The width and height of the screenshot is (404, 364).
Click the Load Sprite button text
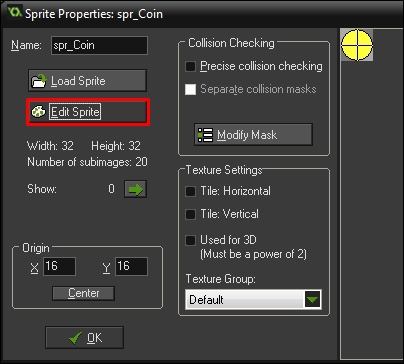pos(78,81)
